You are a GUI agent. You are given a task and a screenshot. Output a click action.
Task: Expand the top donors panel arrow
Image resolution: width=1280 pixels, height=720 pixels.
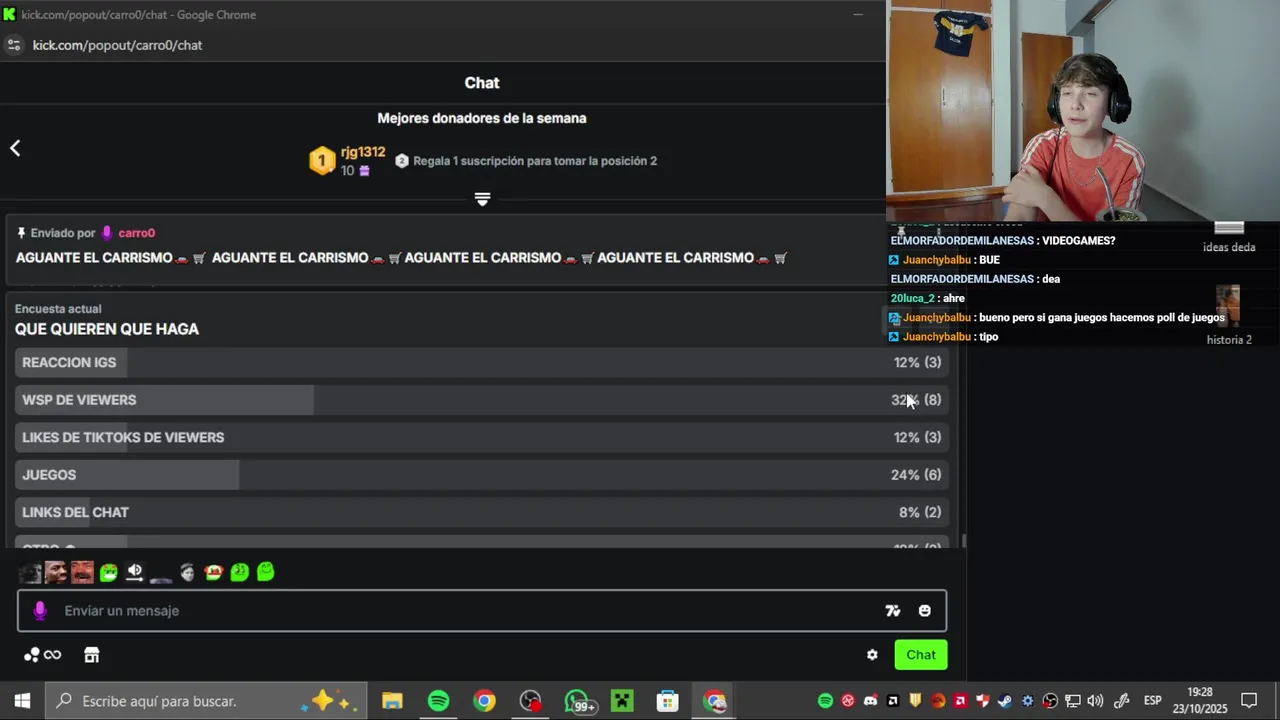point(482,199)
